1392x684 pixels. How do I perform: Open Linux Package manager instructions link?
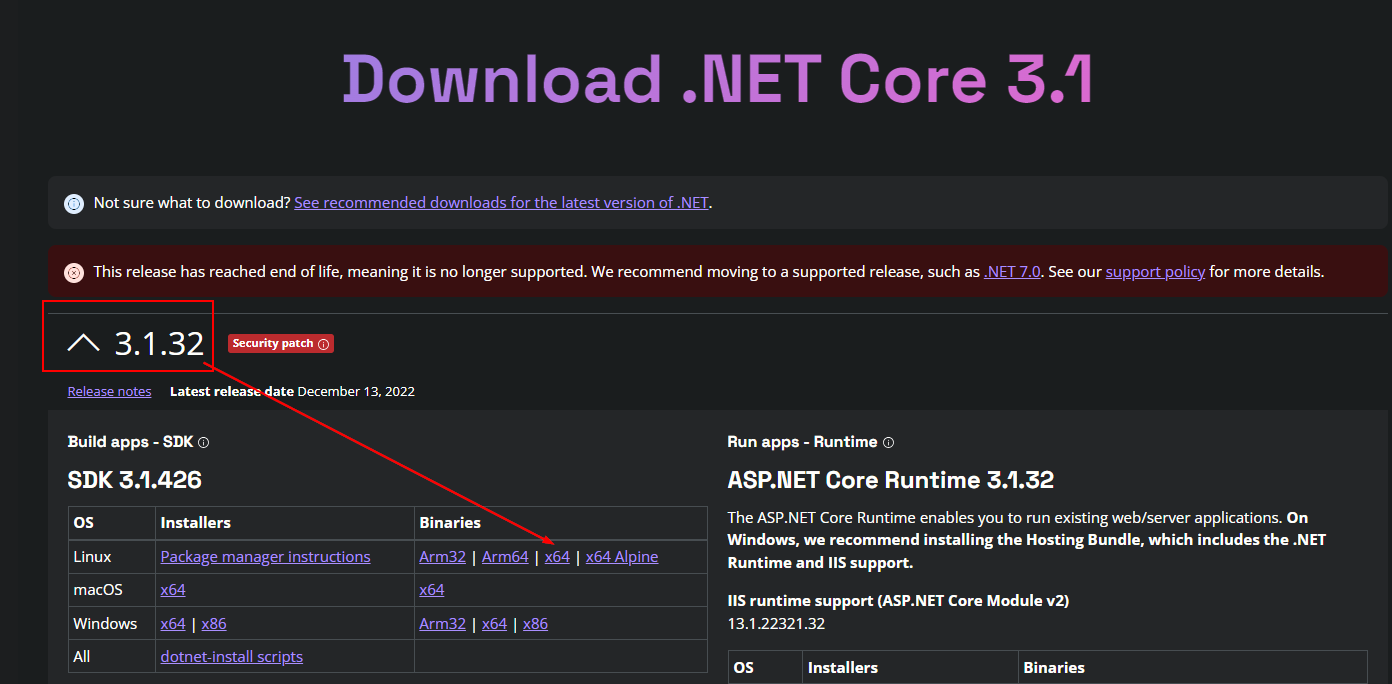click(265, 556)
